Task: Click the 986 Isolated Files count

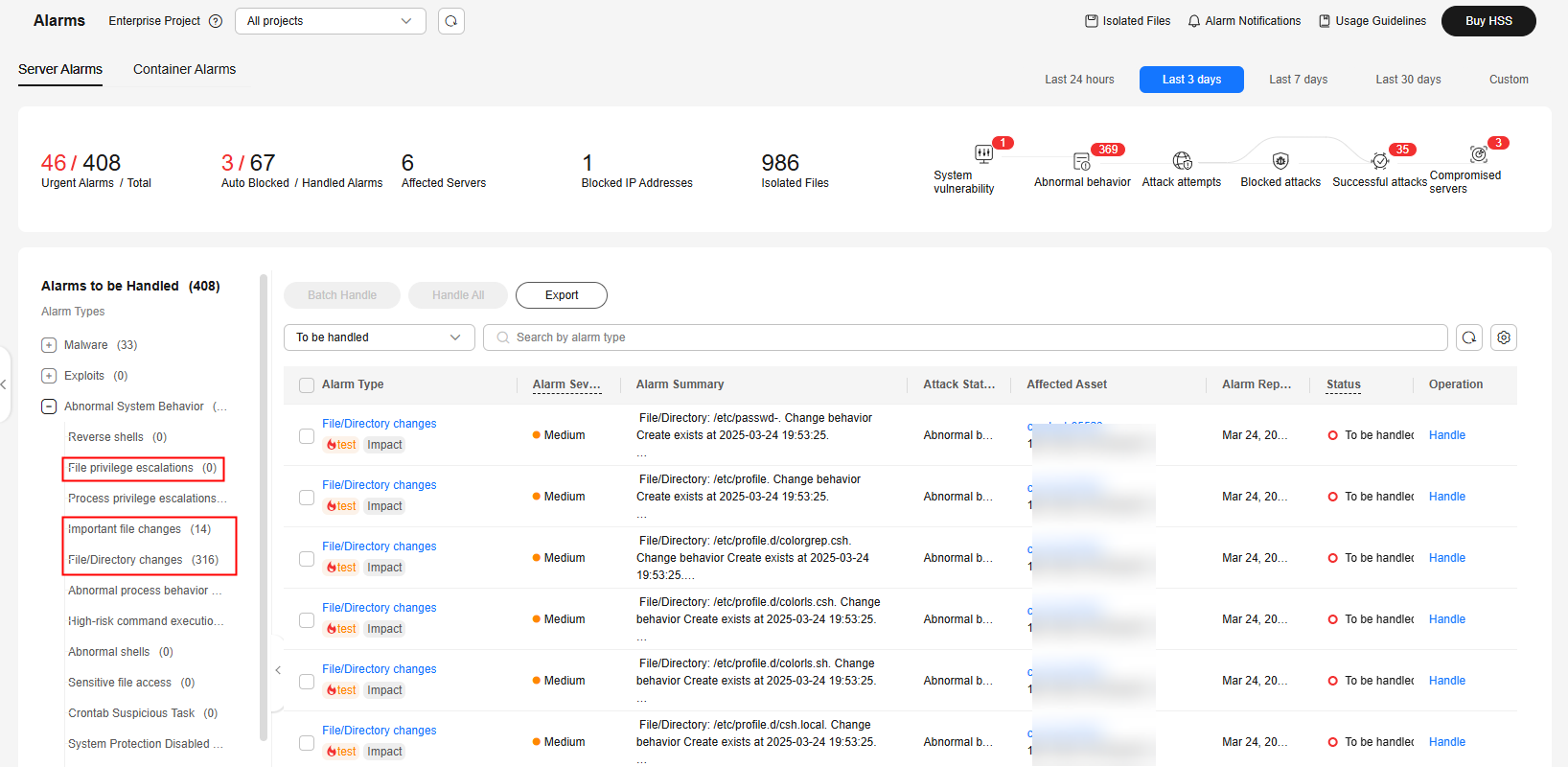Action: point(780,163)
